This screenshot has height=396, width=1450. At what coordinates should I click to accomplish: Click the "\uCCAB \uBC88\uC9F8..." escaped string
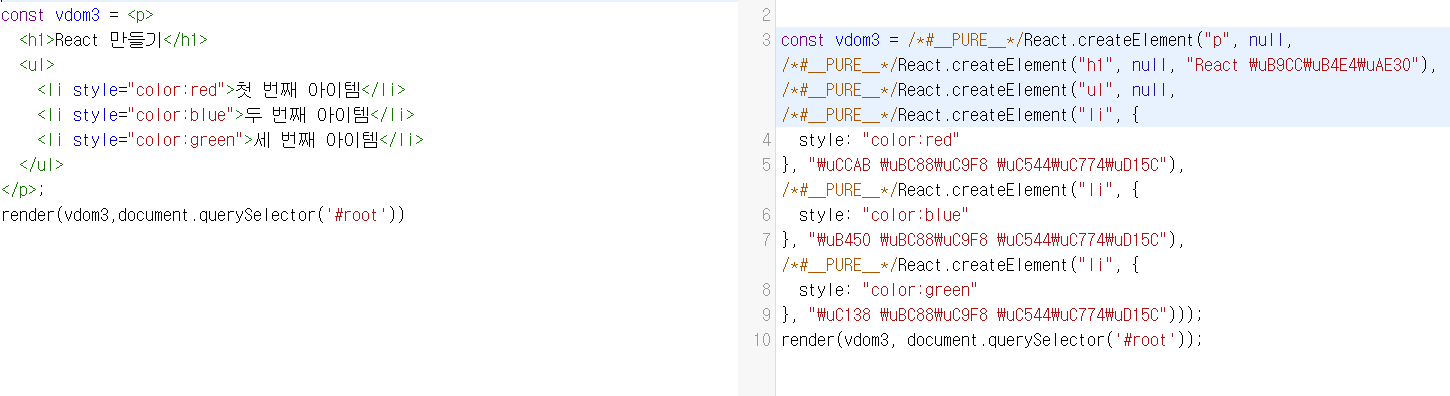988,165
